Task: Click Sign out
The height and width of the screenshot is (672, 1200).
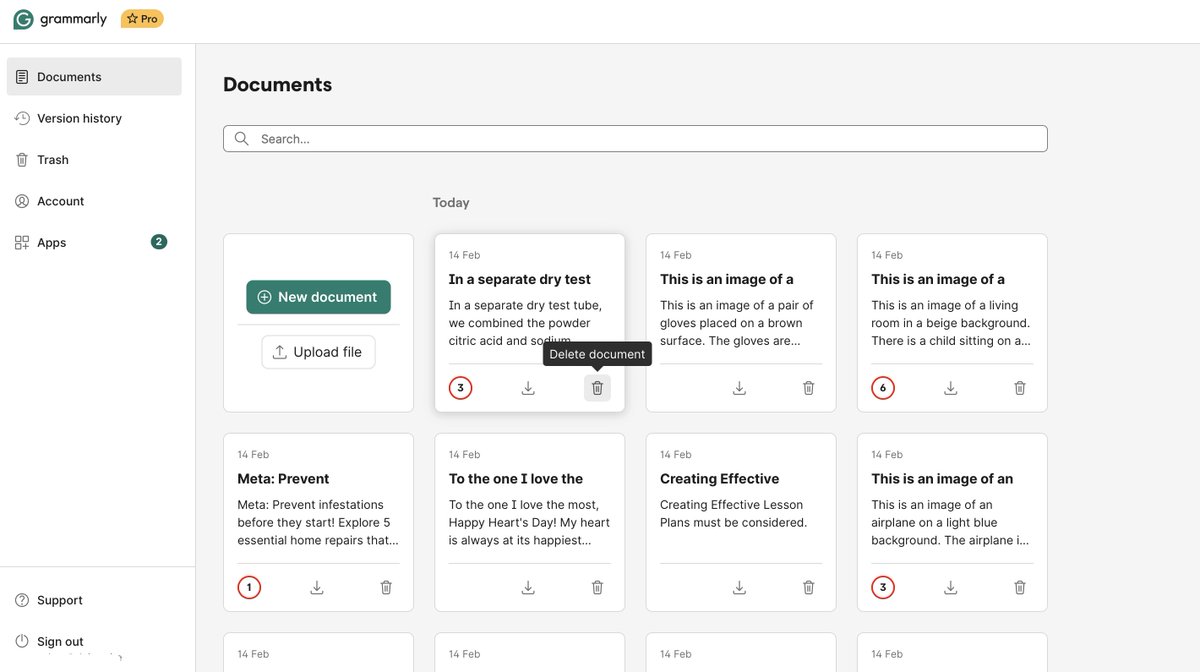Action: (x=50, y=642)
